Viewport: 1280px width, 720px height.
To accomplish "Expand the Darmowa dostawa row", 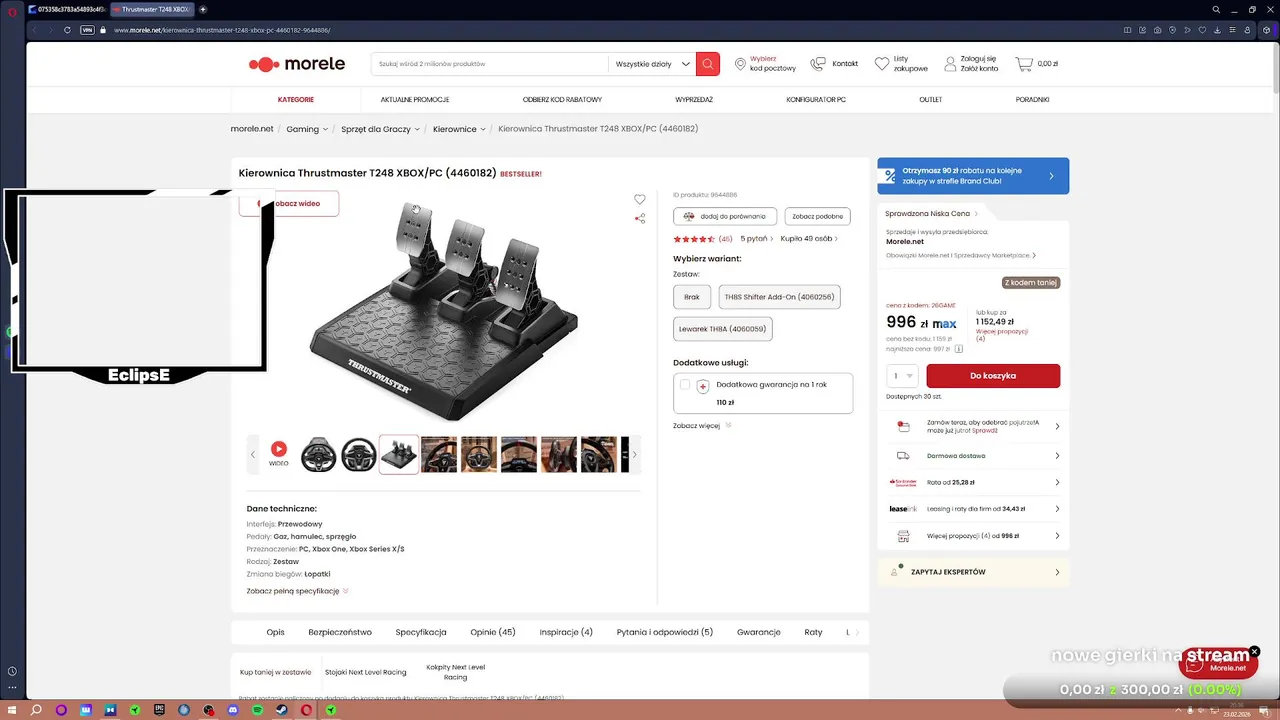I will (x=973, y=456).
